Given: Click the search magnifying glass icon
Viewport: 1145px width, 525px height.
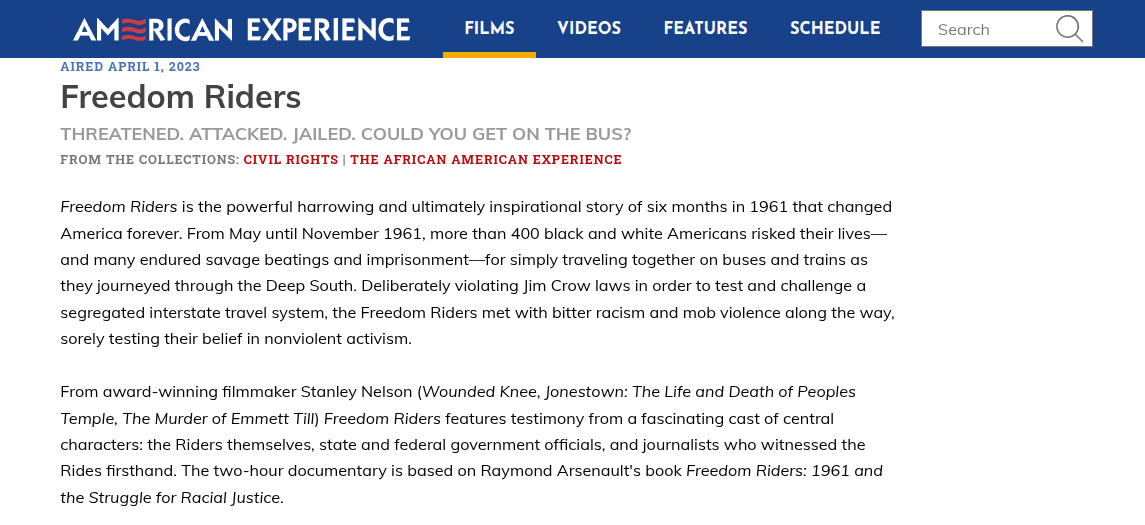Looking at the screenshot, I should [1069, 29].
